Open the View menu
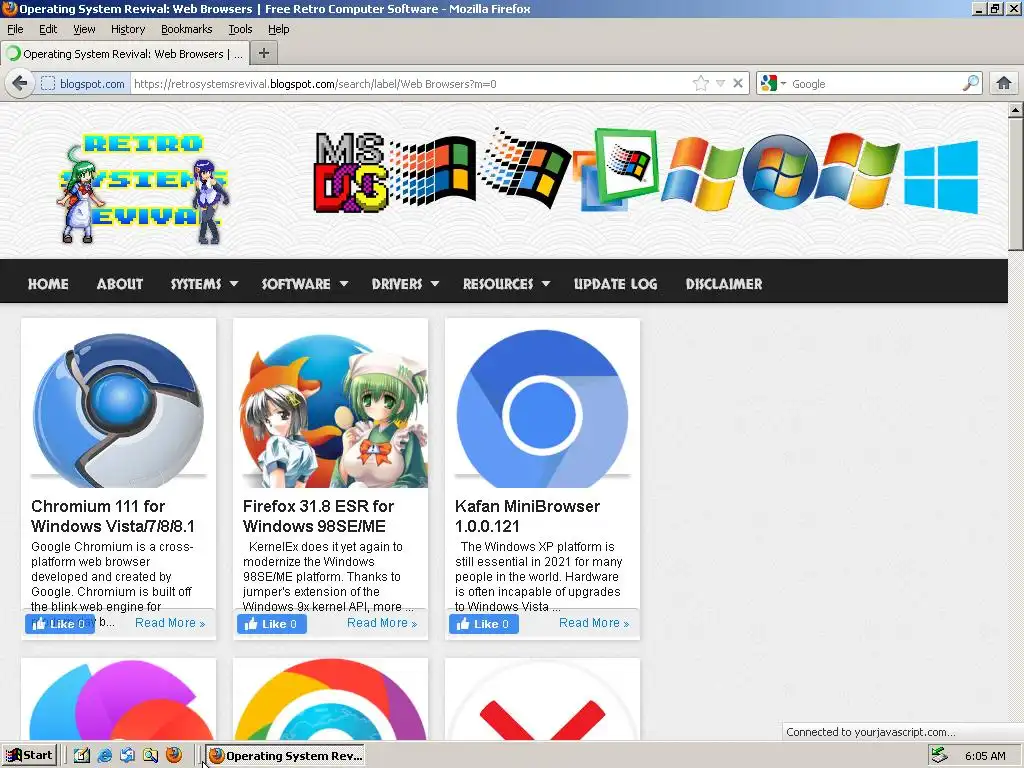Screen dimensions: 1024x768 (x=84, y=29)
